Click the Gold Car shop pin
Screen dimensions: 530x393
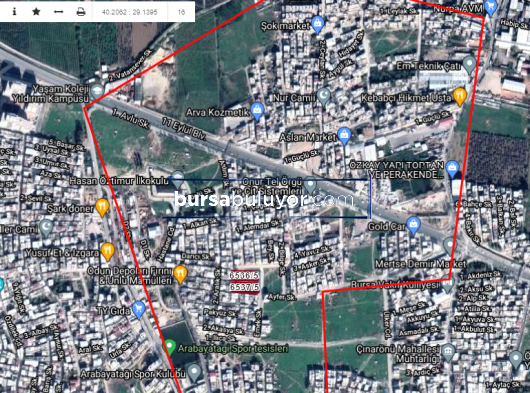(x=413, y=225)
